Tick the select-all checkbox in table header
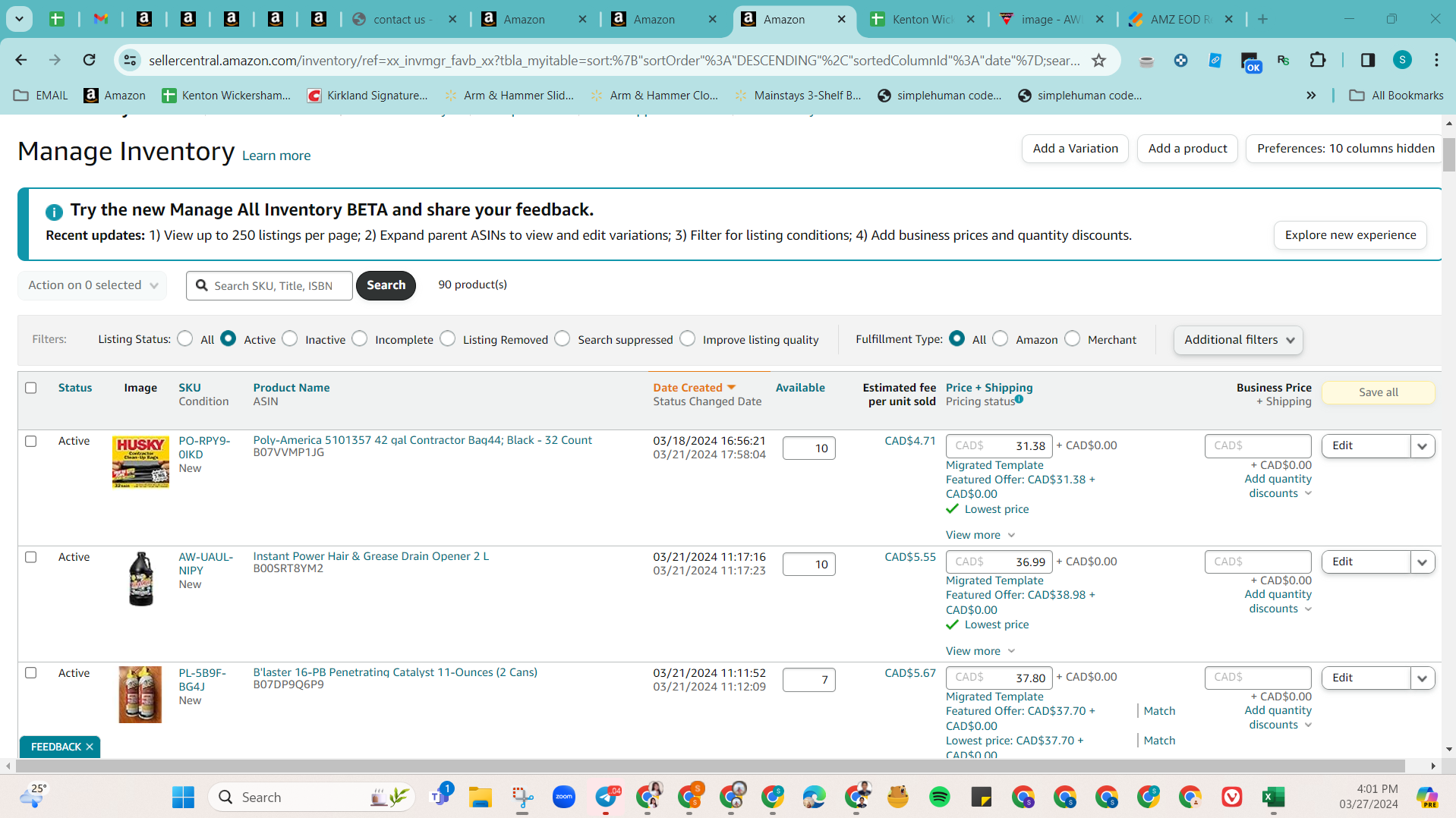The image size is (1456, 818). pos(30,388)
